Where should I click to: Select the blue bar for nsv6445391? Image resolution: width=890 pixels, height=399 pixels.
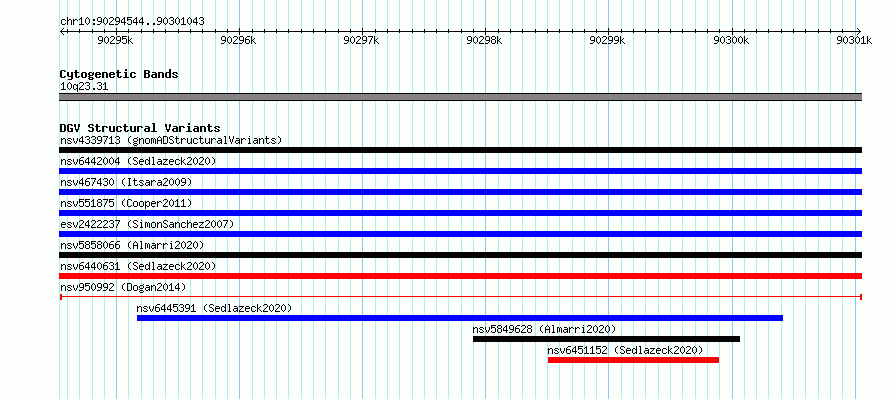[460, 318]
